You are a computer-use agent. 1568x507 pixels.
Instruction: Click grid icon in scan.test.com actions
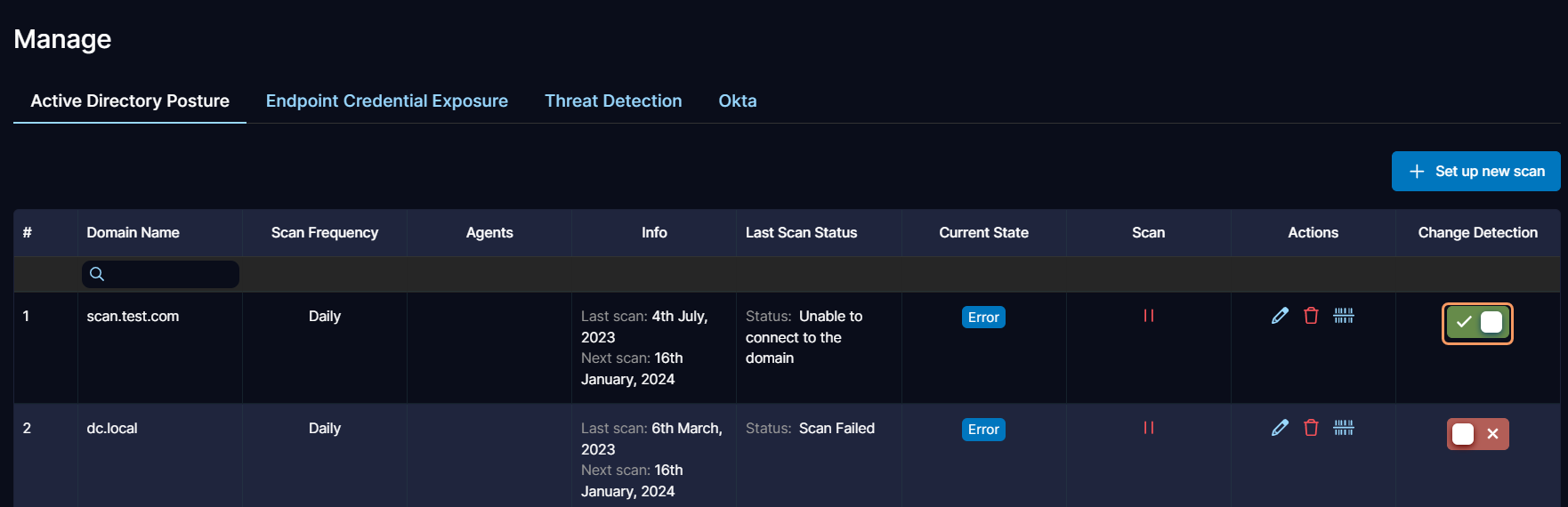point(1344,316)
